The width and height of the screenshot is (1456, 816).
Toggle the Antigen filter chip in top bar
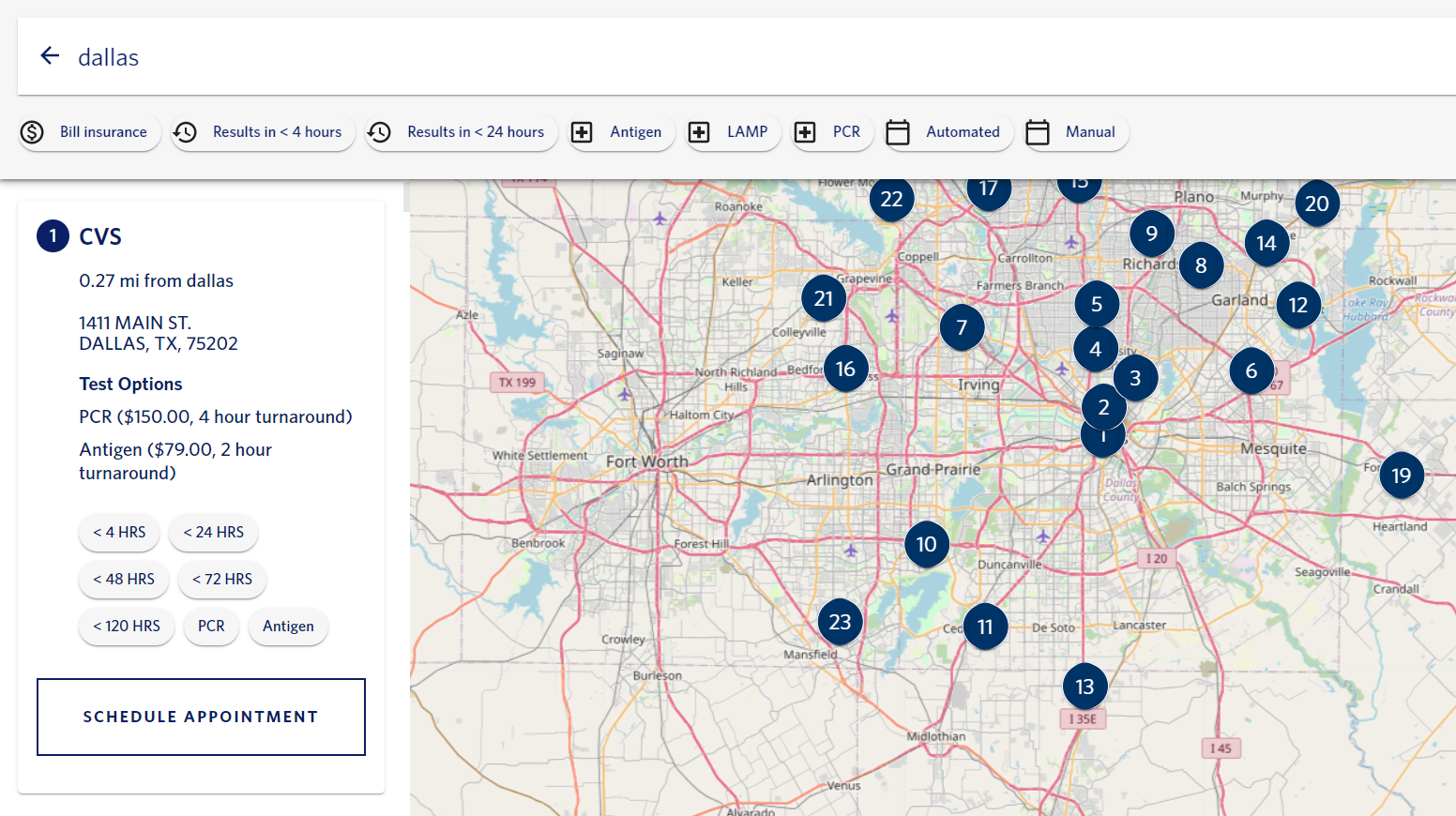621,132
